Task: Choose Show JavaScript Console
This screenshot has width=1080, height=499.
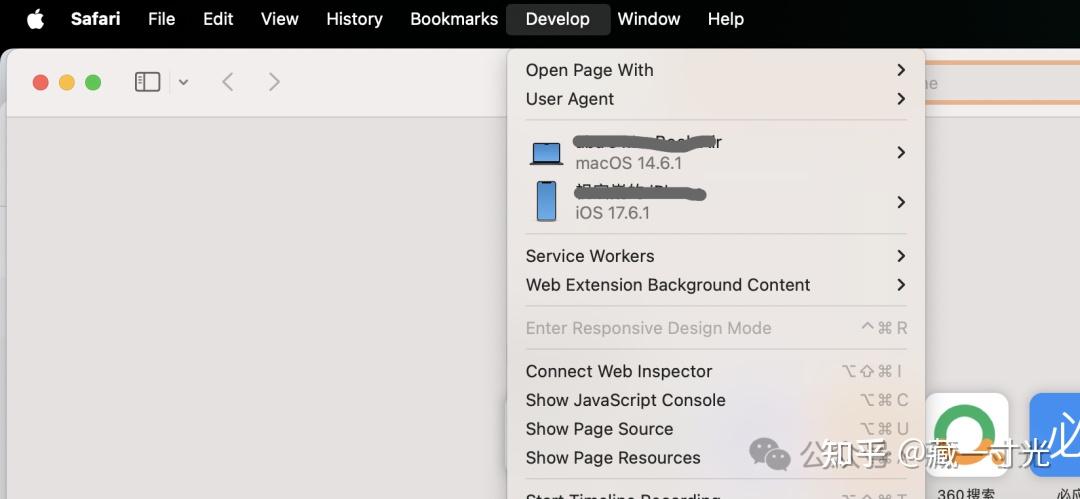Action: pyautogui.click(x=626, y=400)
